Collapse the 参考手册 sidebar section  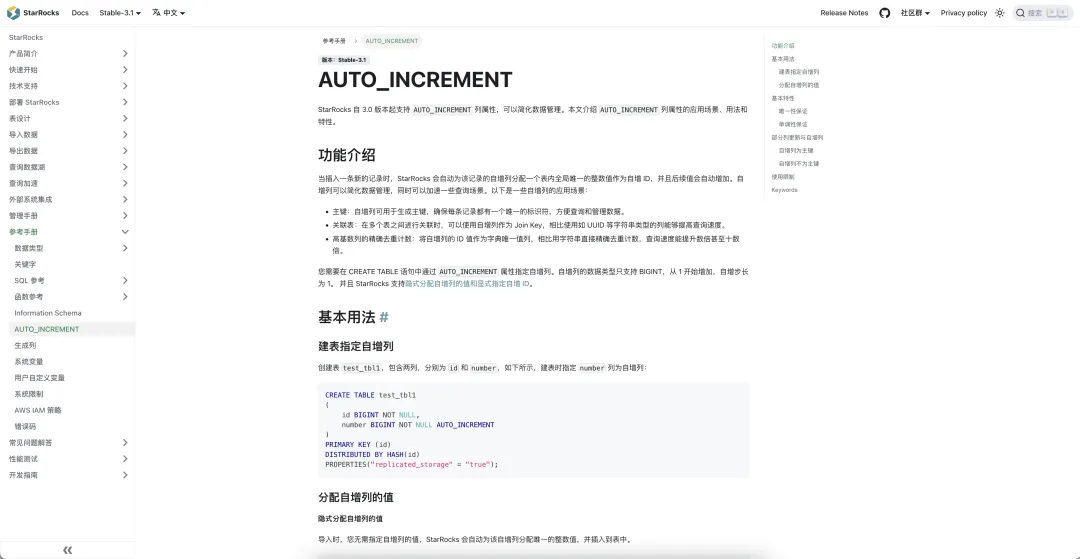68,232
